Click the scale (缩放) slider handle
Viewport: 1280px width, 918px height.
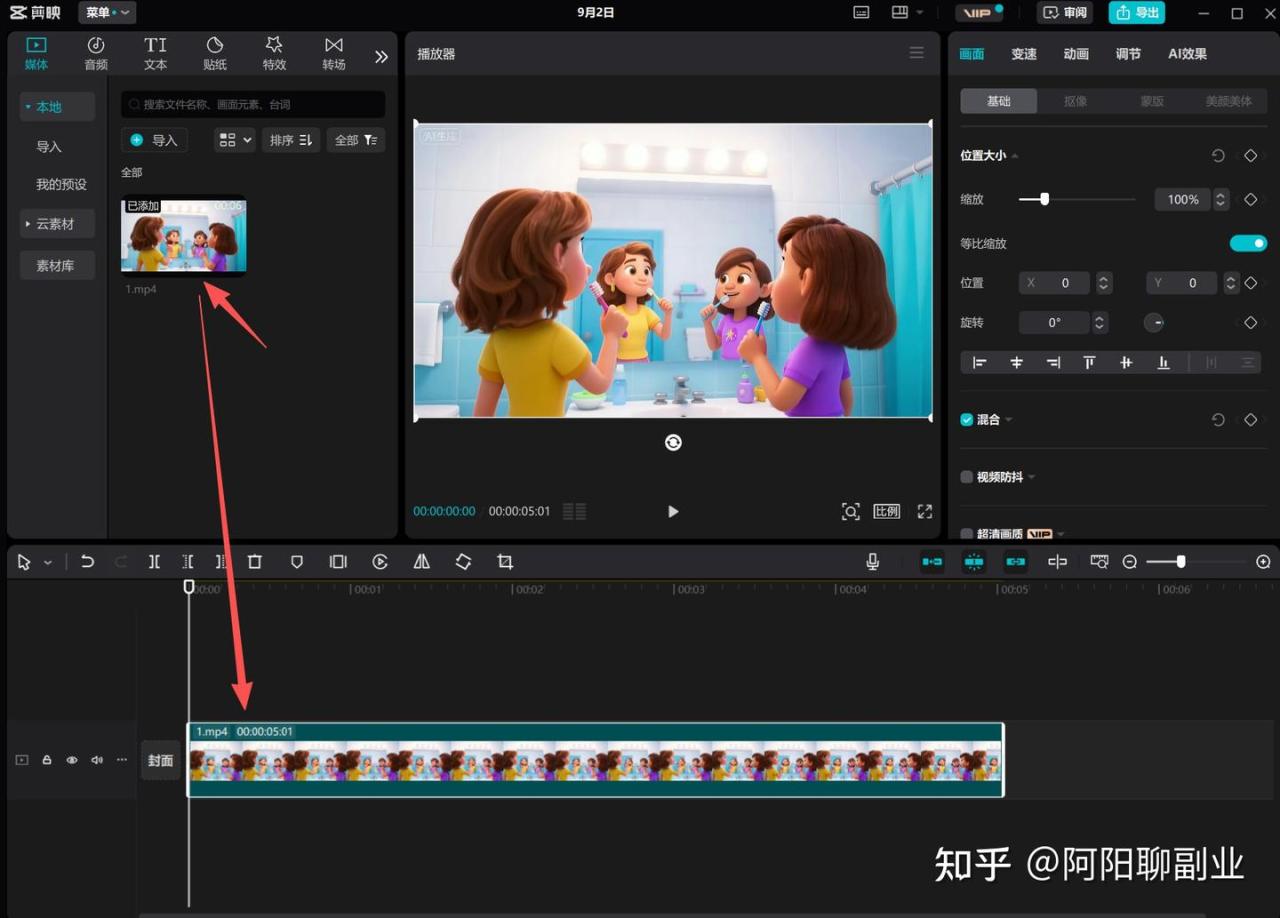tap(1044, 199)
